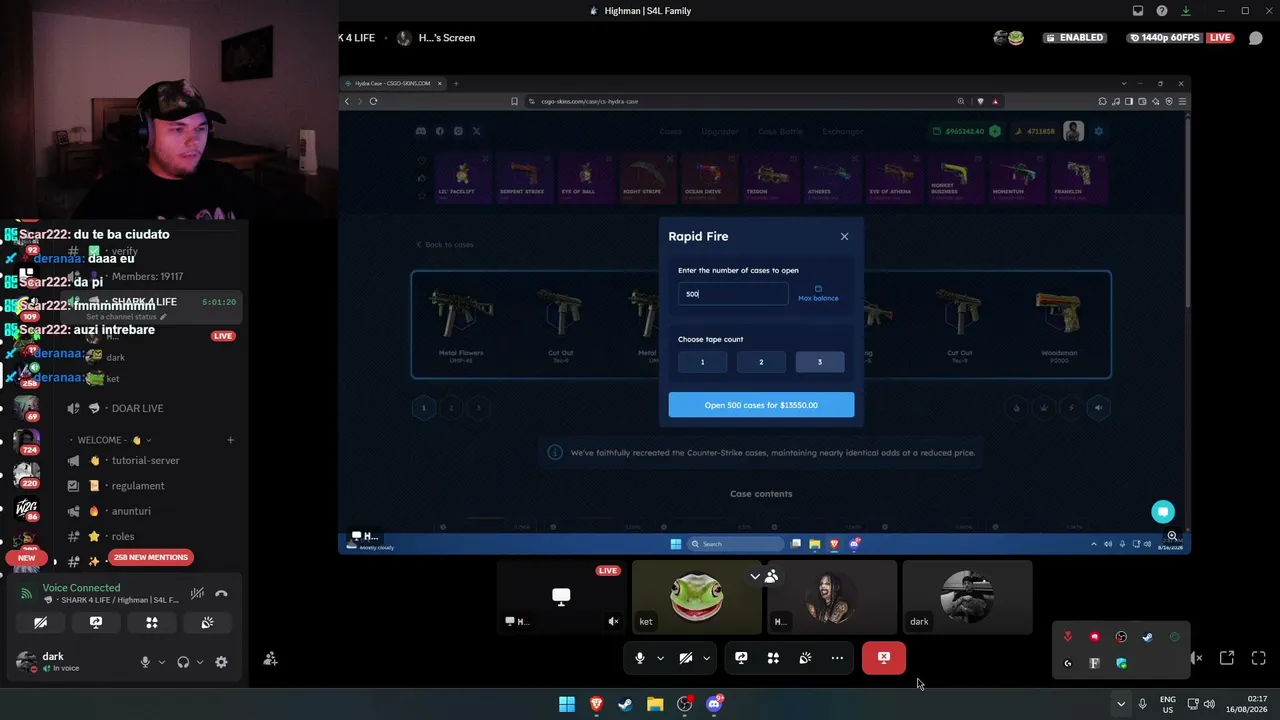Switch ENG US keyboard language

[1168, 704]
